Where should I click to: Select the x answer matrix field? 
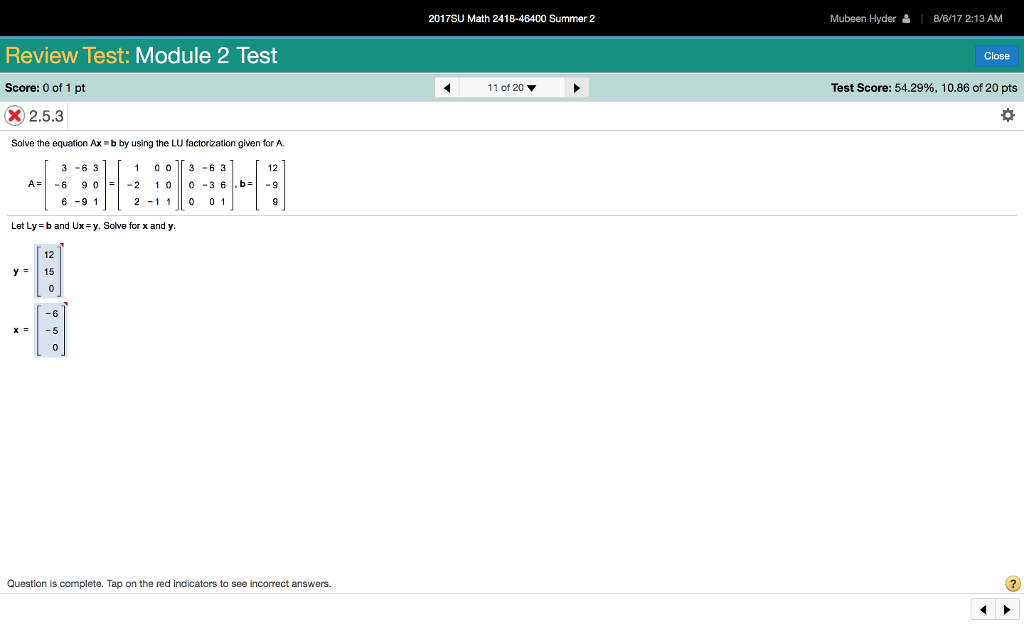[x=50, y=330]
